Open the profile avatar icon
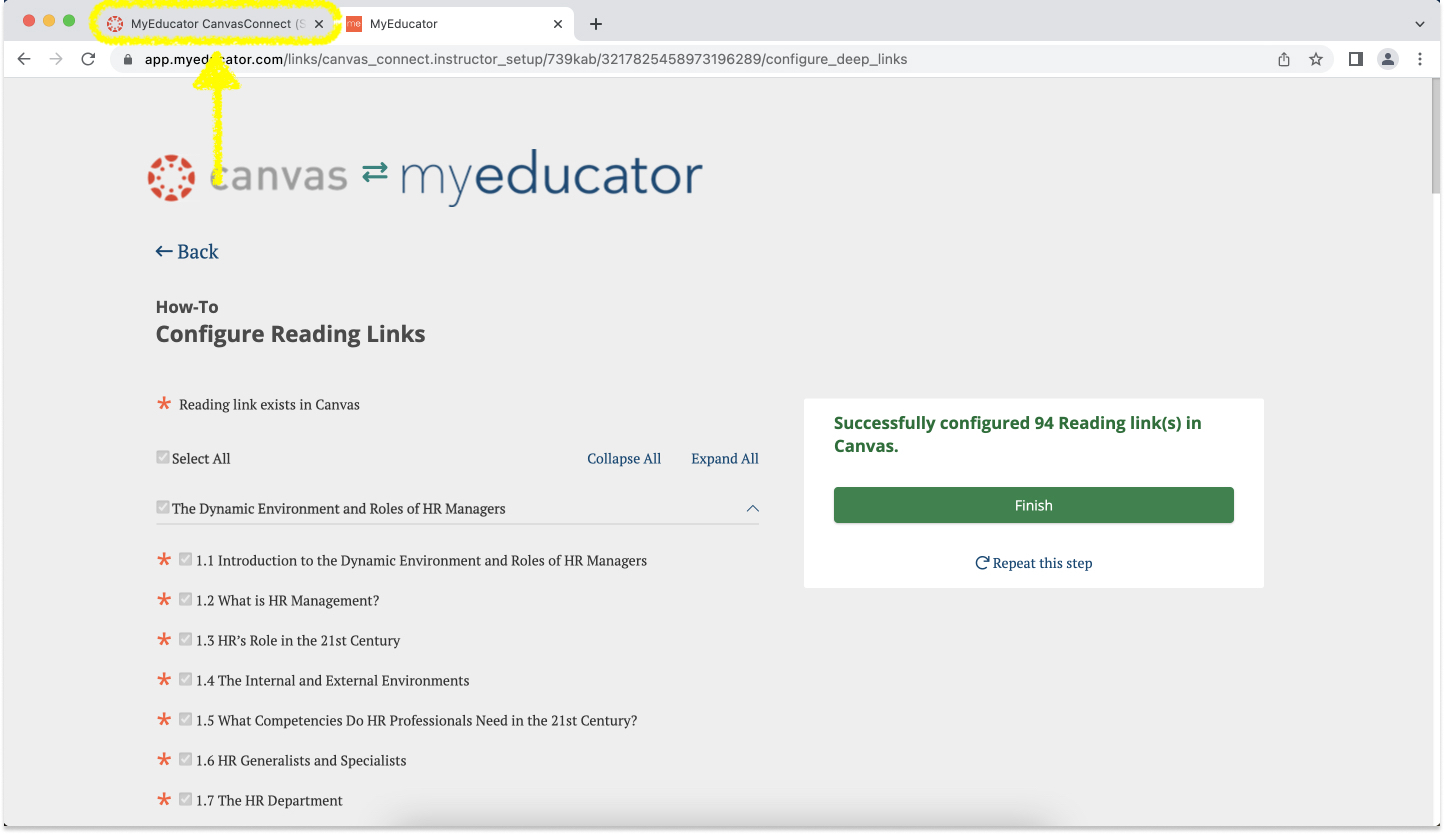1444x834 pixels. (x=1388, y=59)
